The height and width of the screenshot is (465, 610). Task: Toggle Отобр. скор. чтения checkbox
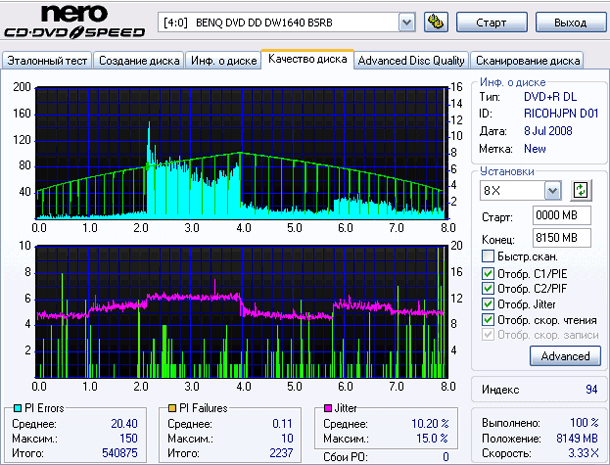(x=488, y=320)
